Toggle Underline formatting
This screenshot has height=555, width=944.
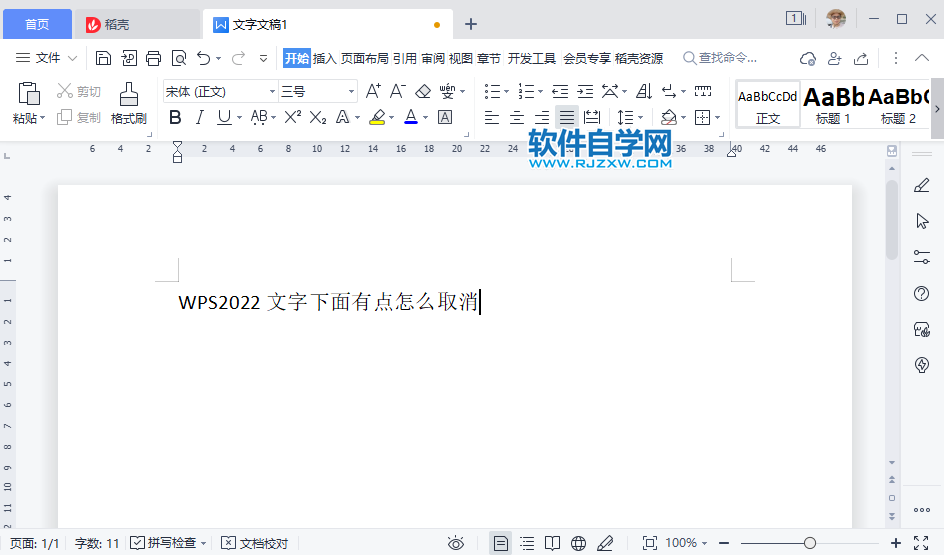point(224,117)
